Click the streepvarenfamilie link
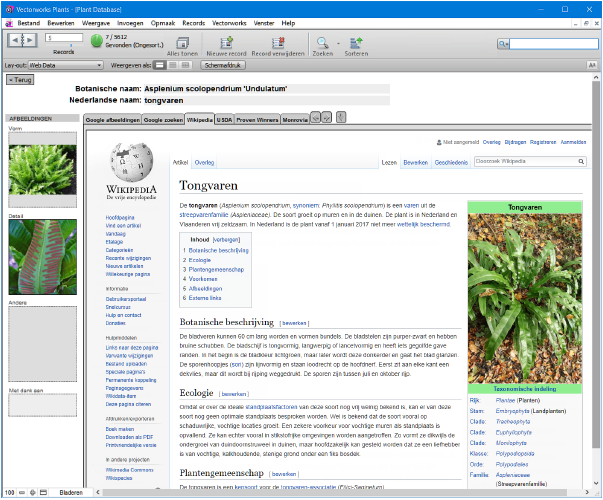 (x=204, y=215)
